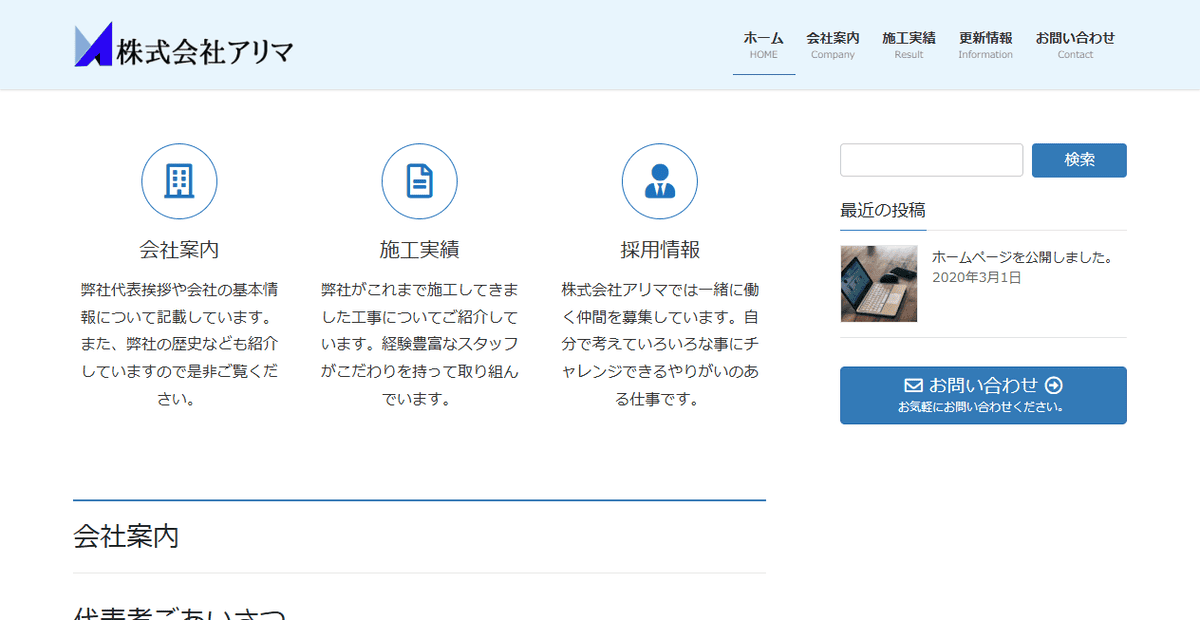This screenshot has width=1200, height=620.
Task: Click the 会社案内 section heading
Action: [127, 537]
